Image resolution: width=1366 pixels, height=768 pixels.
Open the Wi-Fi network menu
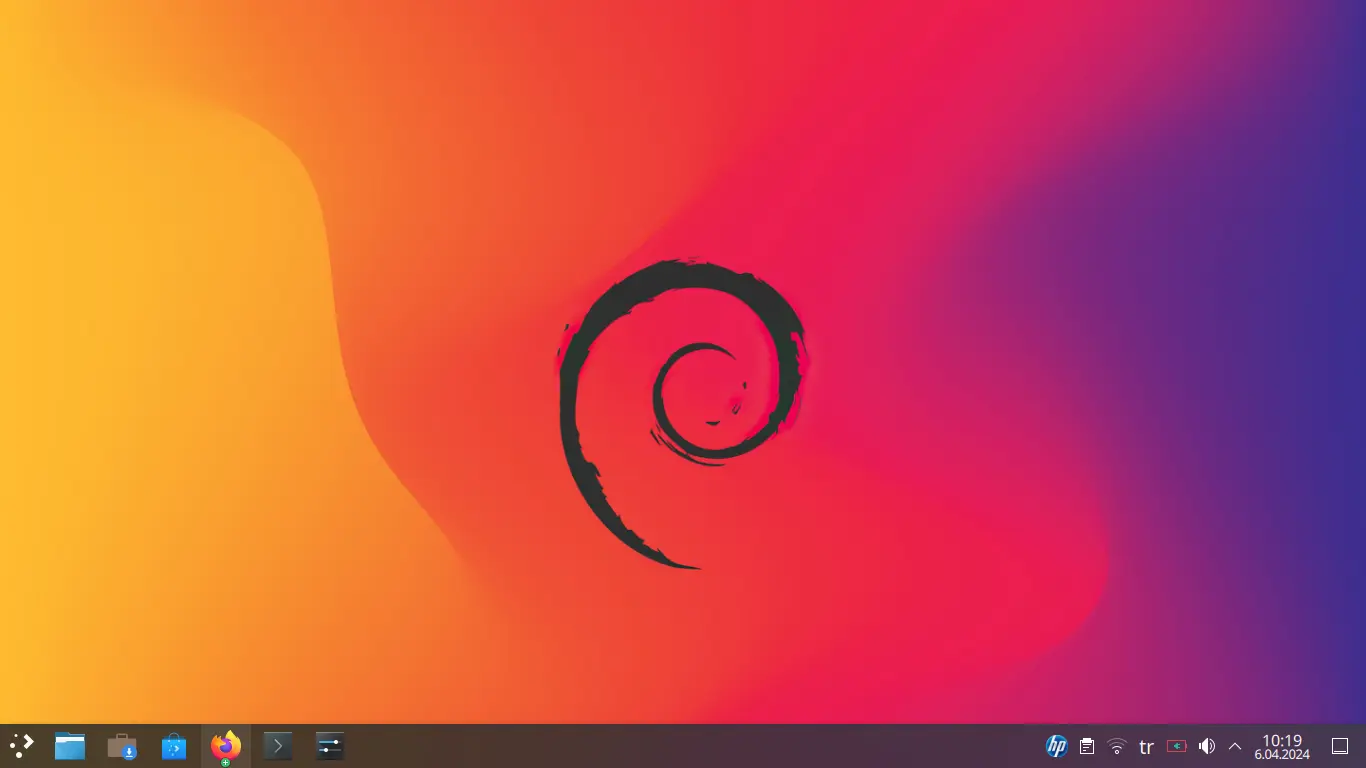click(x=1117, y=746)
